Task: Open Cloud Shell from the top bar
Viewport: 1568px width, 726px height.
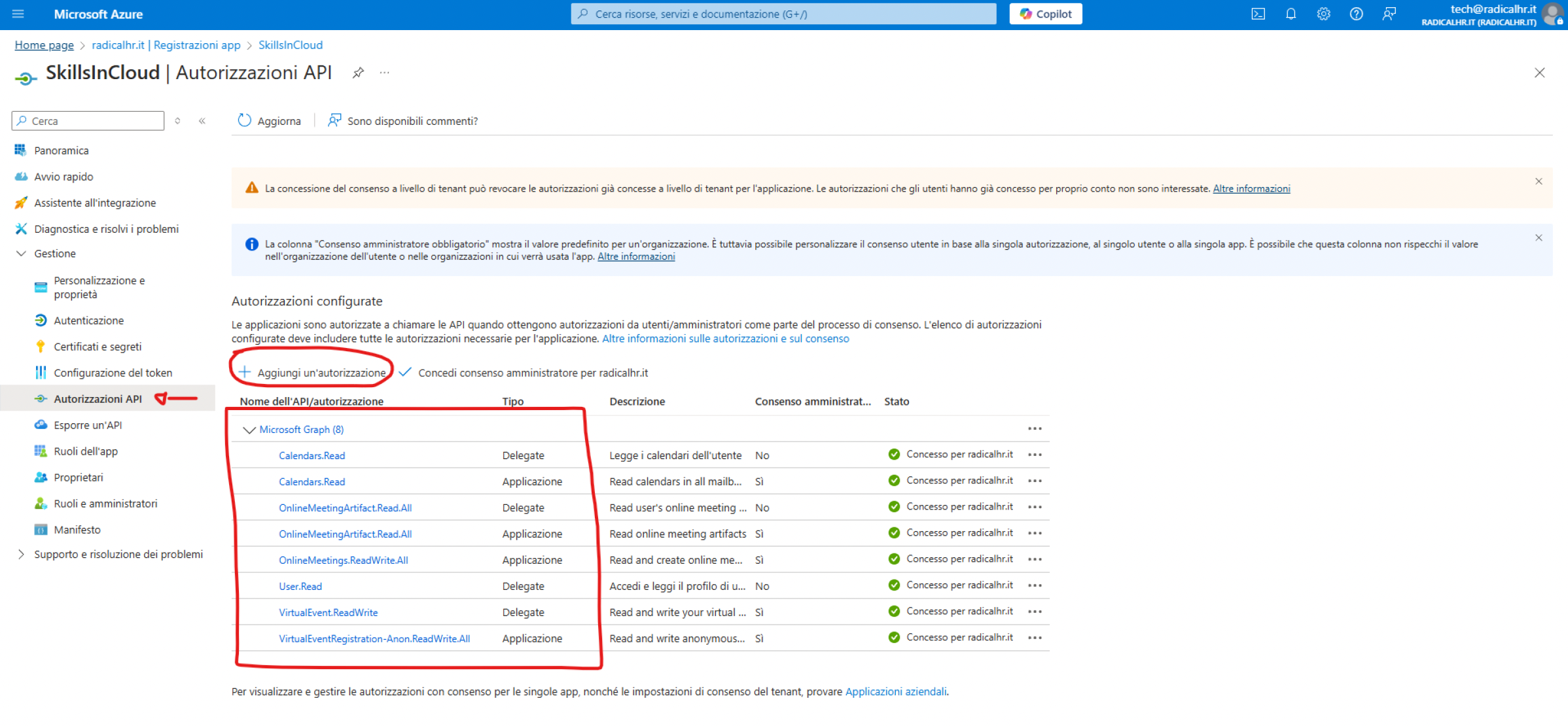Action: [x=1258, y=14]
